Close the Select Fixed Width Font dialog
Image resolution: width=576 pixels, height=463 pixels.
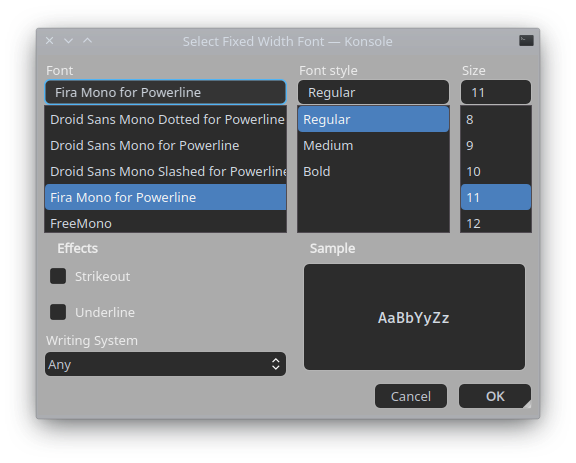click(50, 40)
